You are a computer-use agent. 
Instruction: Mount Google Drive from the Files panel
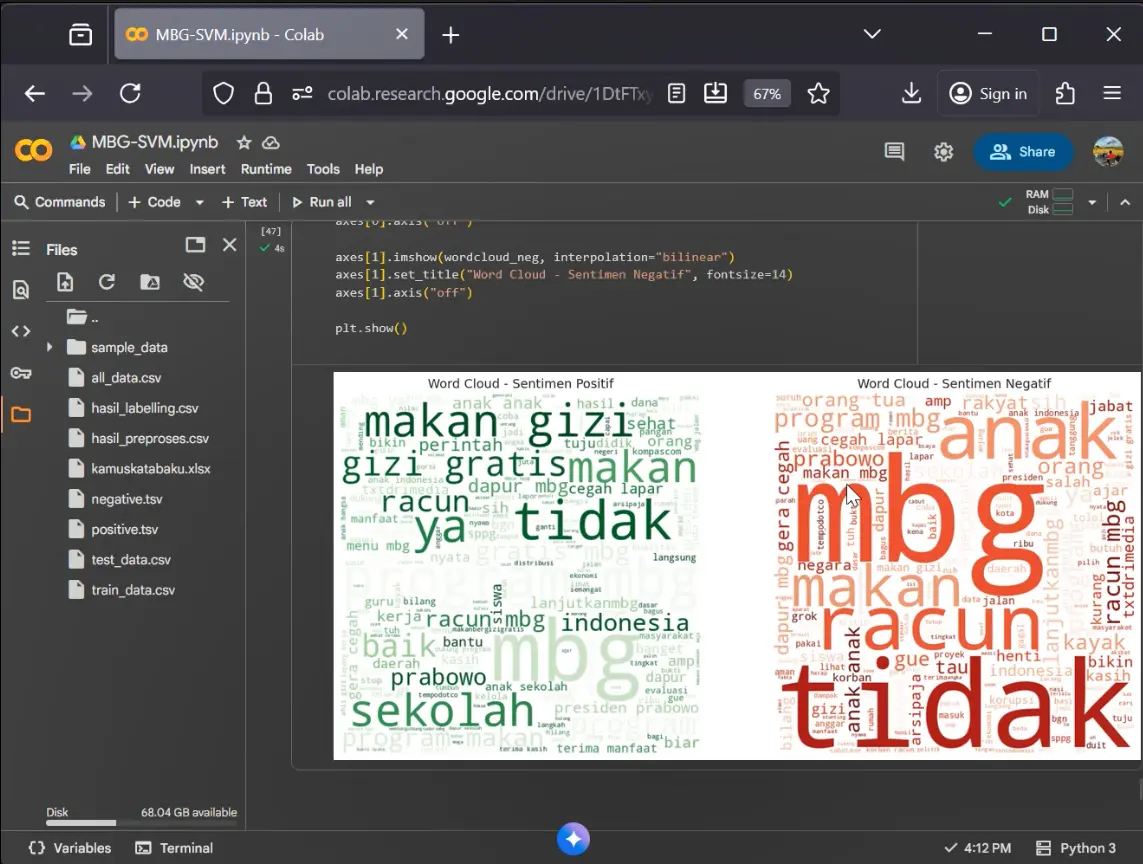click(150, 283)
